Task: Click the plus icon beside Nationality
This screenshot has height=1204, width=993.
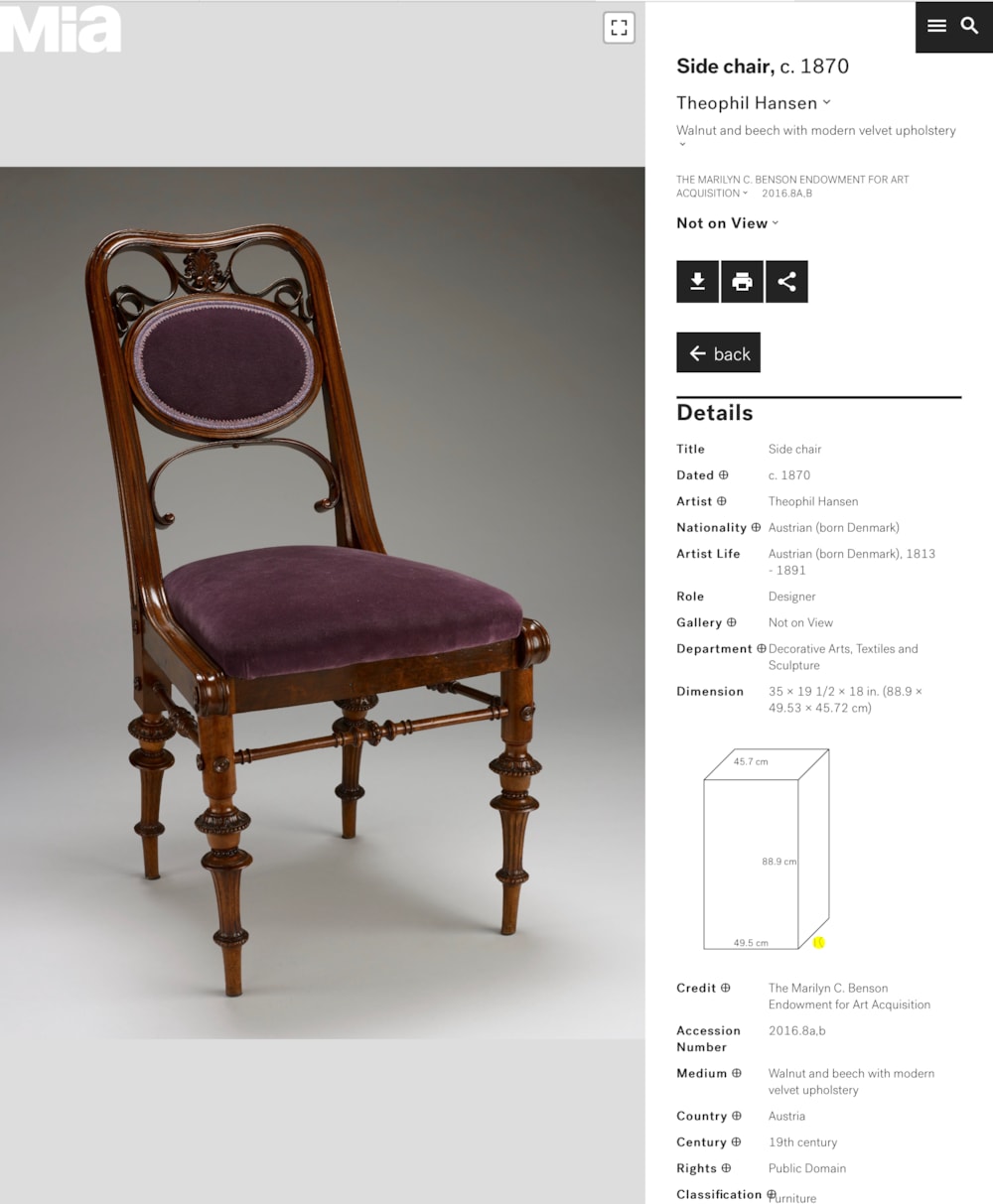Action: tap(756, 528)
